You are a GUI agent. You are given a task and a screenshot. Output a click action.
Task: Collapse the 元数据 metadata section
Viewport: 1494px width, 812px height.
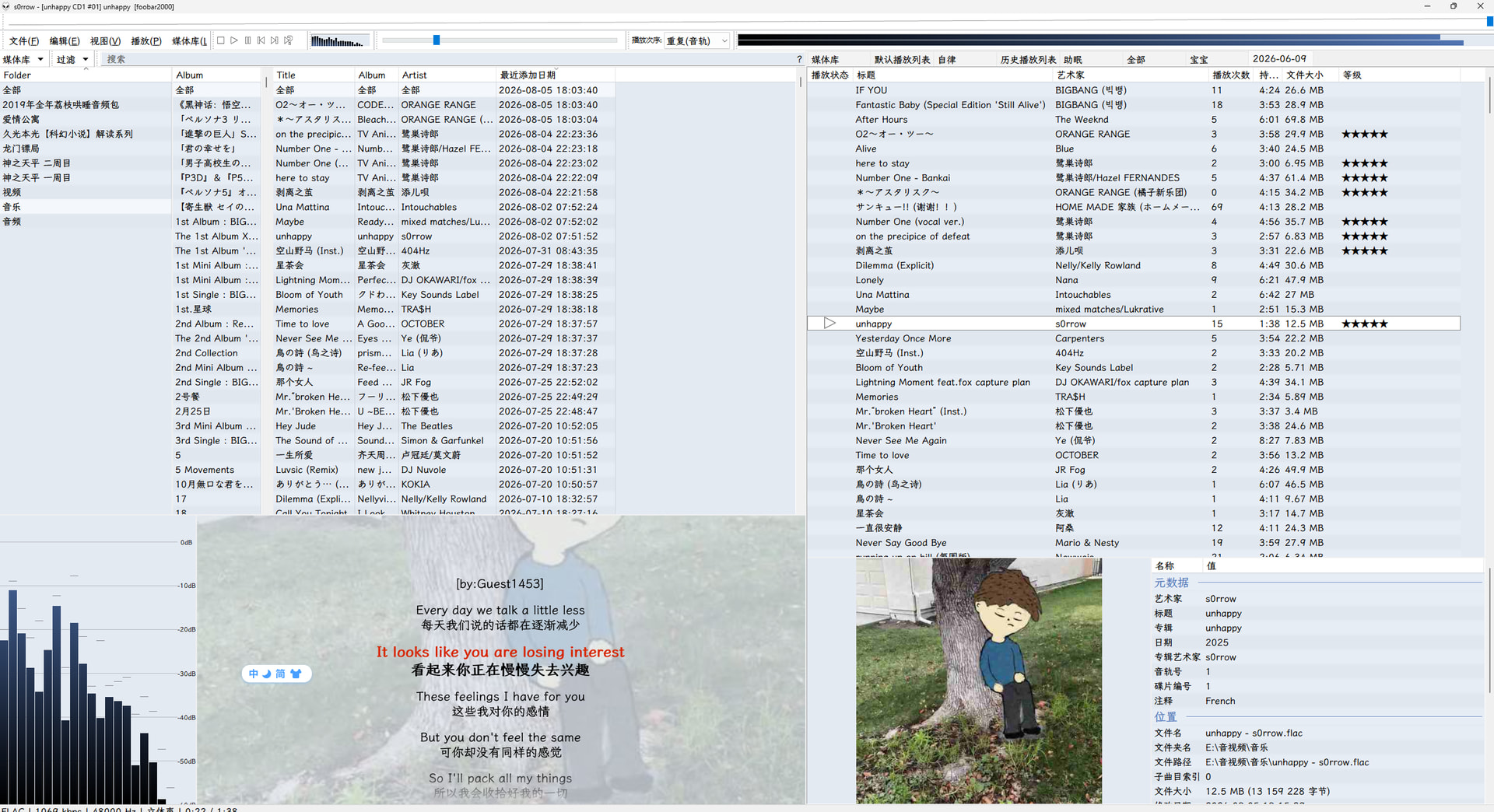1171,583
